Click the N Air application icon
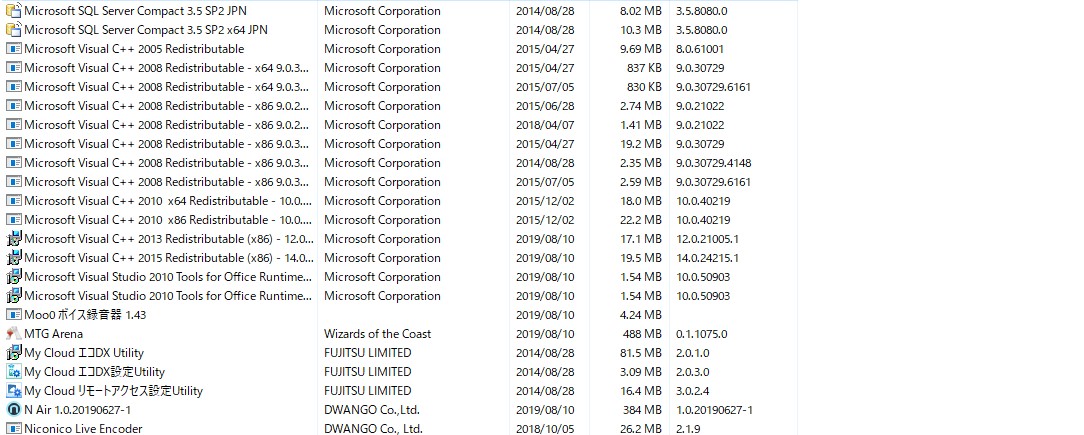Screen dimensions: 1084x435 (x=14, y=410)
